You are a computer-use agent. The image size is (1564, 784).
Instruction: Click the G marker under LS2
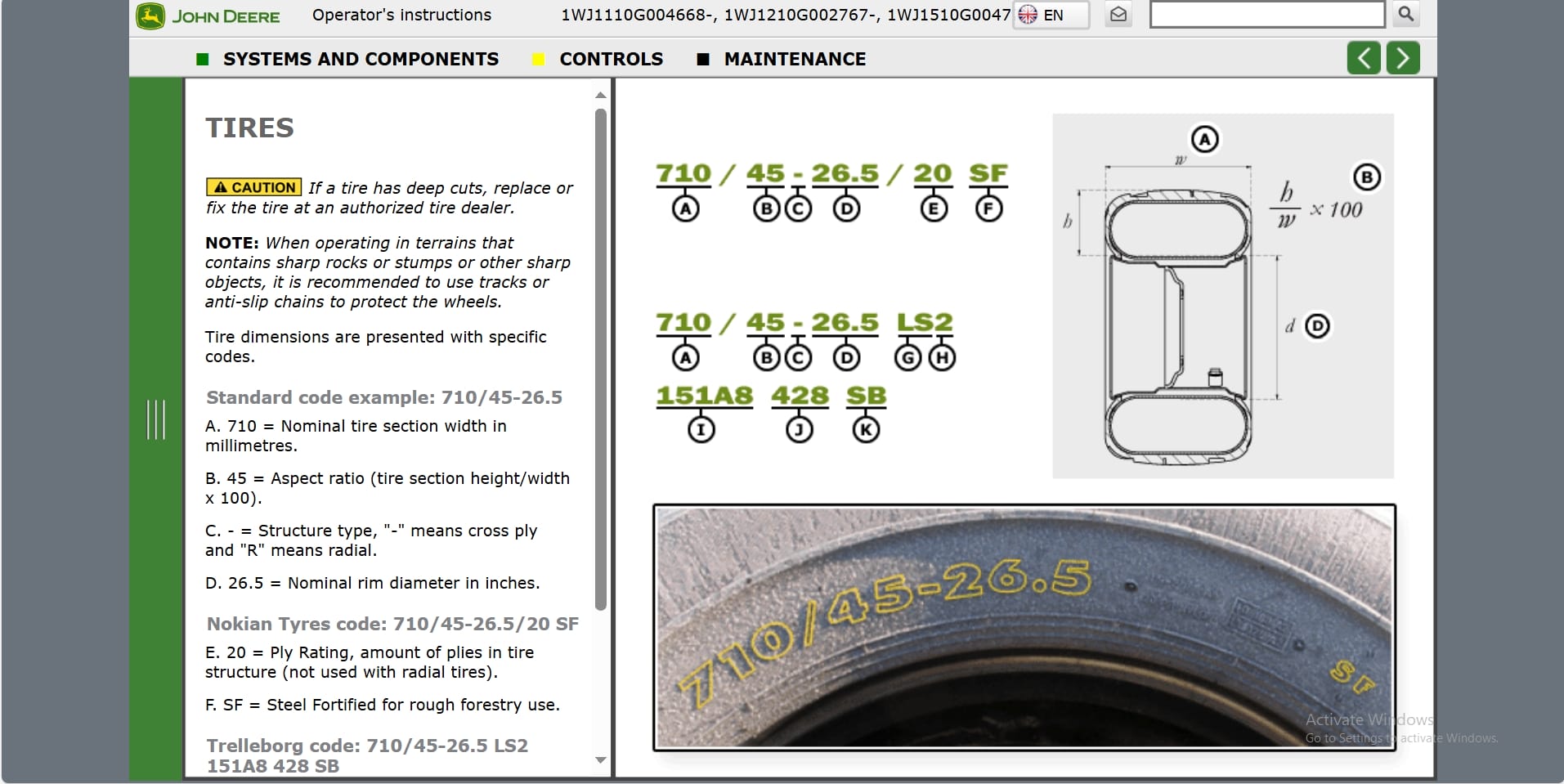coord(907,358)
